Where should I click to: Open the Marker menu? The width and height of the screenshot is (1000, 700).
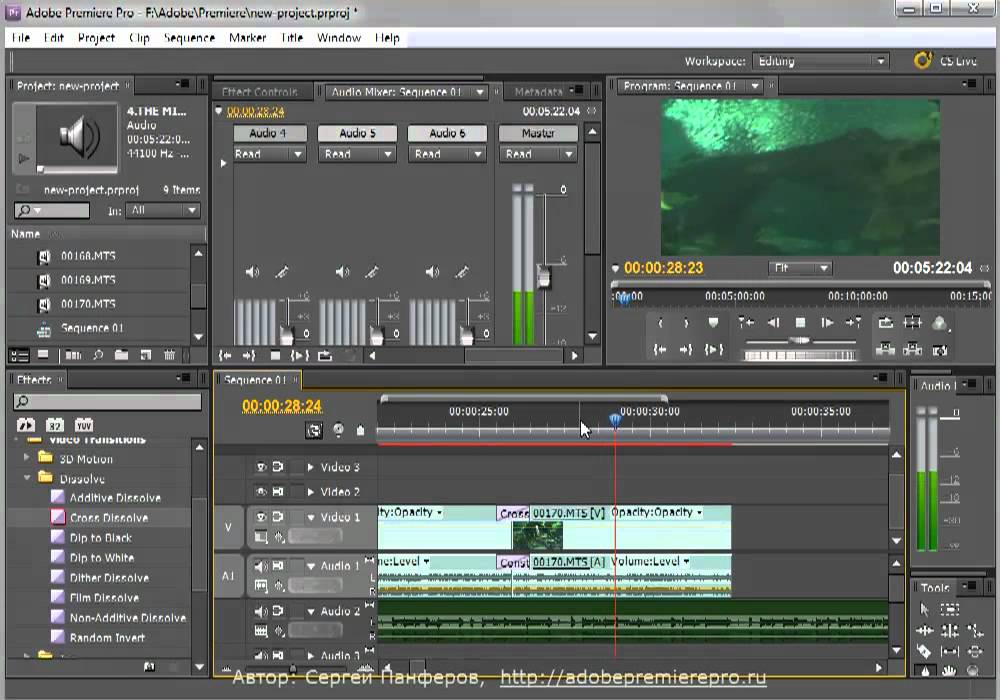coord(247,38)
